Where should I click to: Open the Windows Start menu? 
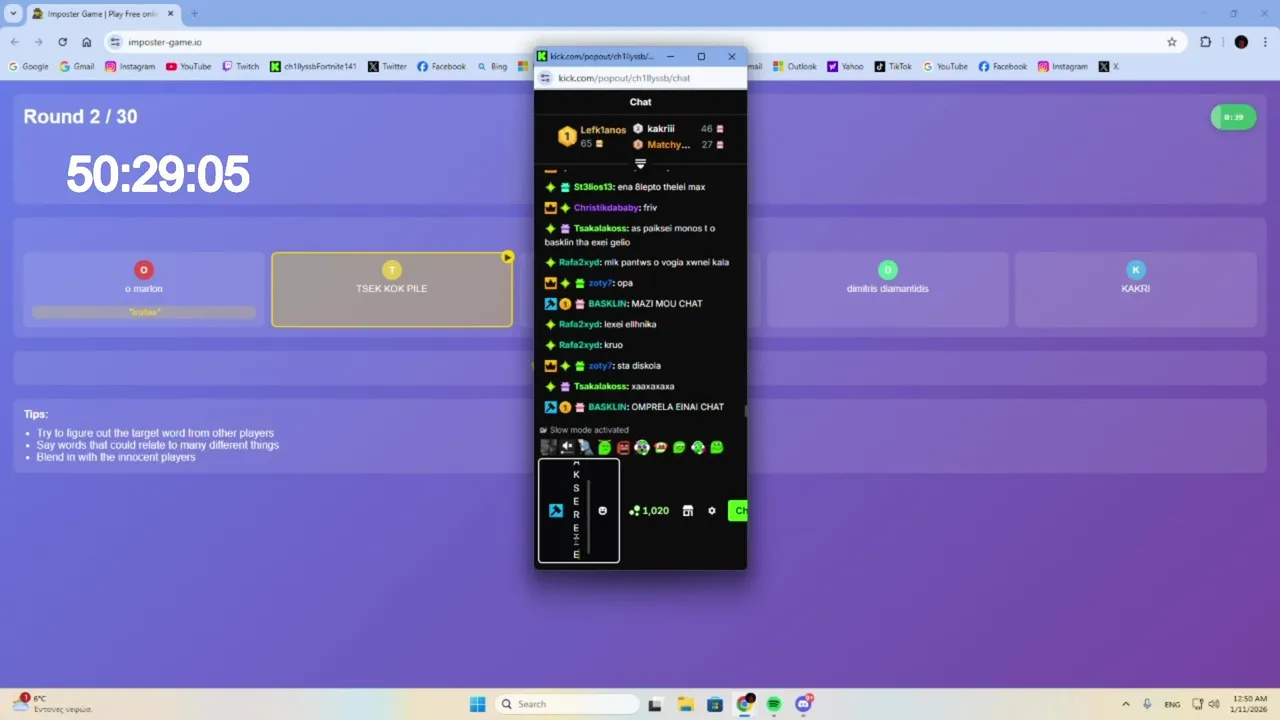[478, 704]
